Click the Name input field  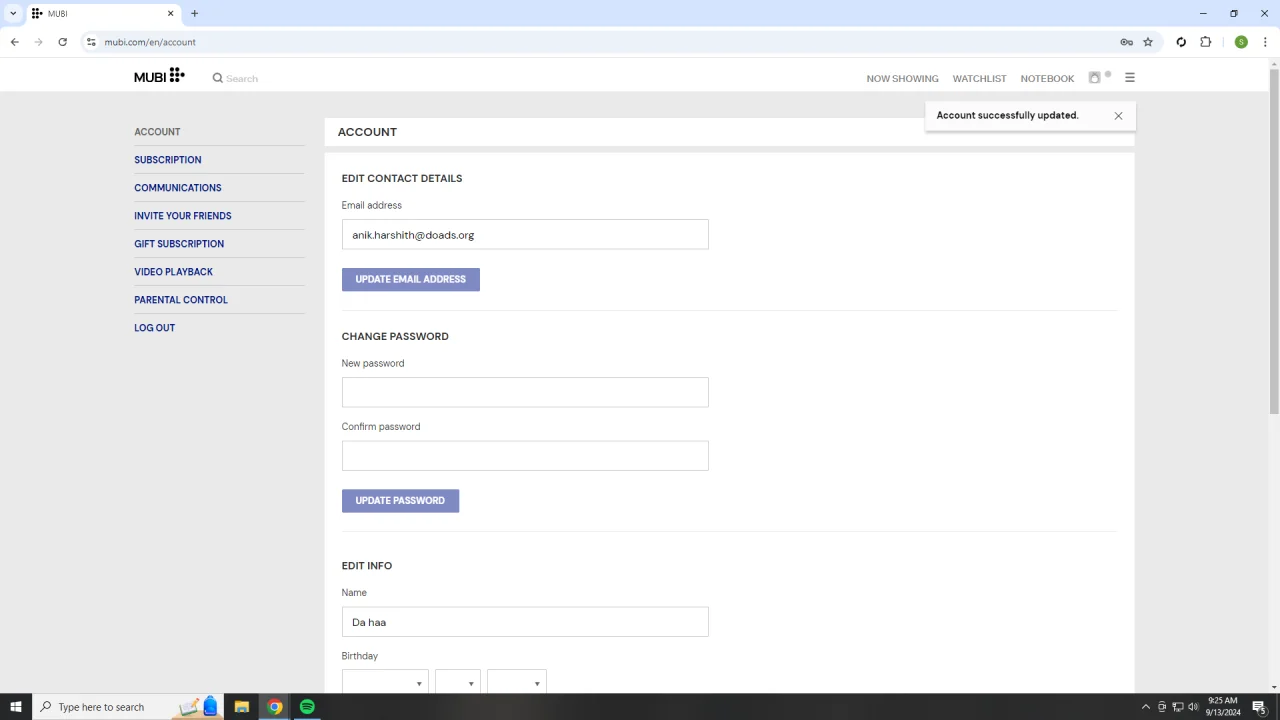[x=525, y=622]
